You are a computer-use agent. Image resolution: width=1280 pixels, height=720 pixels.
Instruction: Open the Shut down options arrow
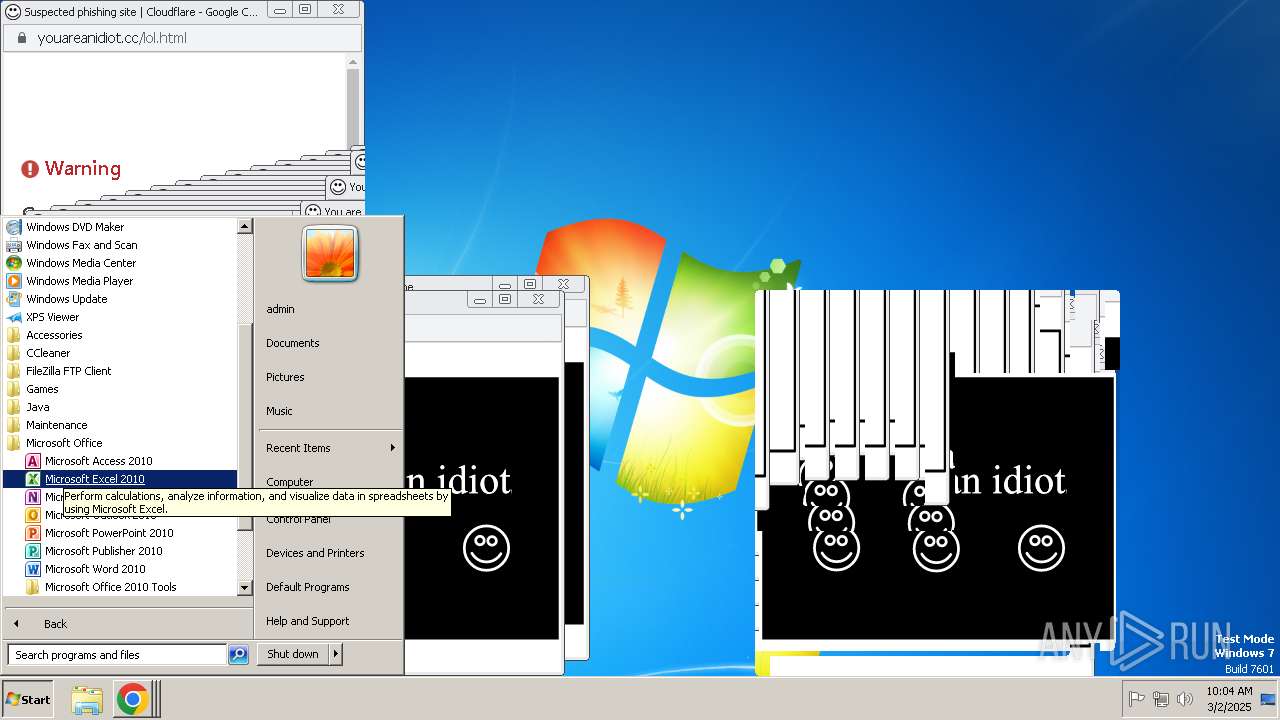click(336, 654)
